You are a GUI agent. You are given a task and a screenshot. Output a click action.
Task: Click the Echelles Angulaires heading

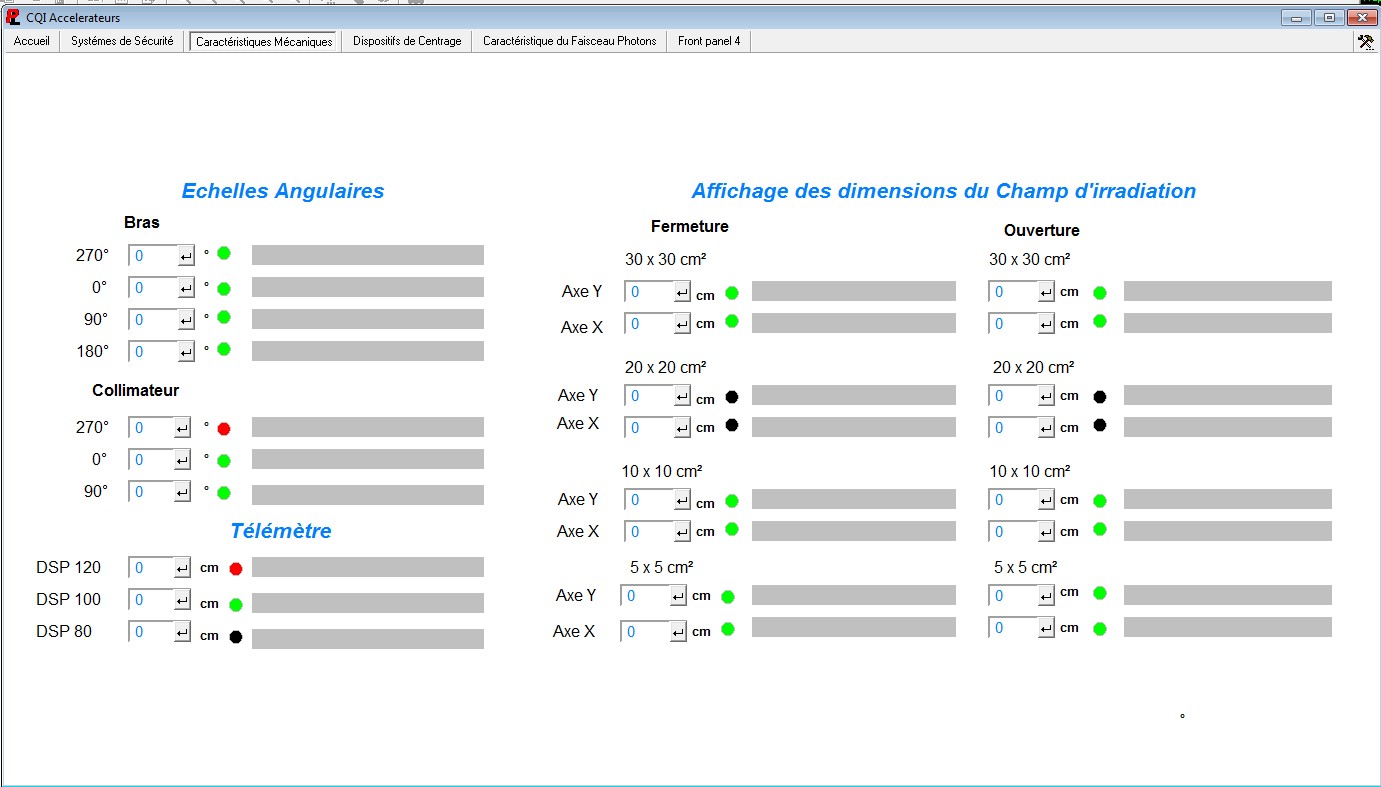point(283,191)
